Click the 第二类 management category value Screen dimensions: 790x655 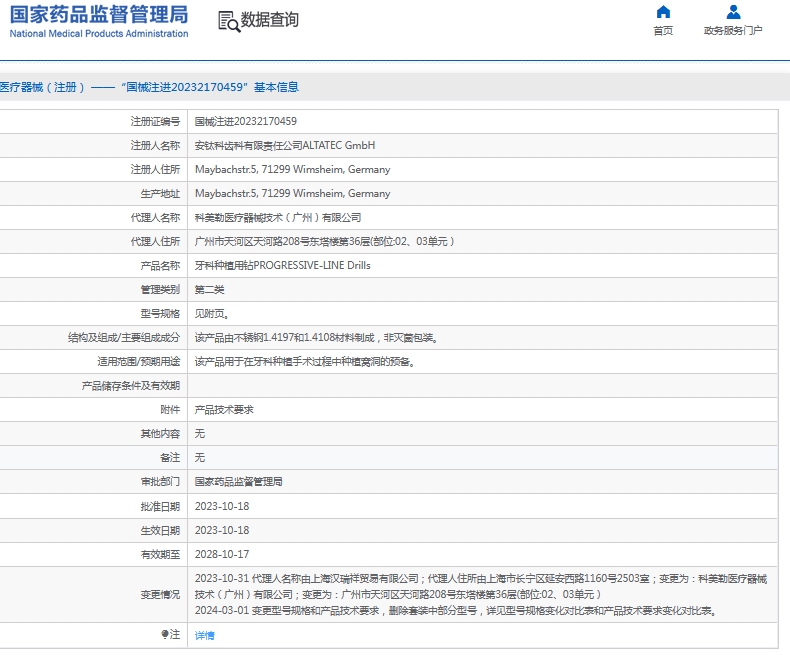210,290
